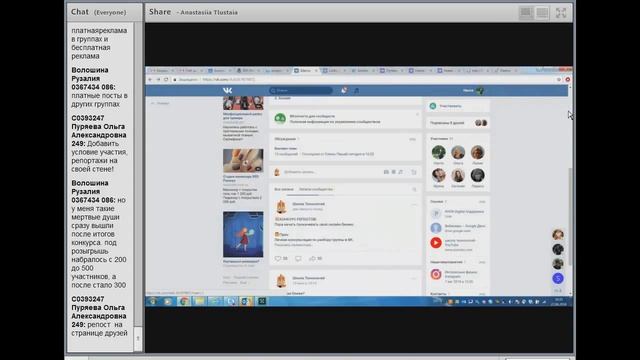Focus the VK search field
Image resolution: width=640 pixels, height=360 pixels.
click(x=301, y=90)
